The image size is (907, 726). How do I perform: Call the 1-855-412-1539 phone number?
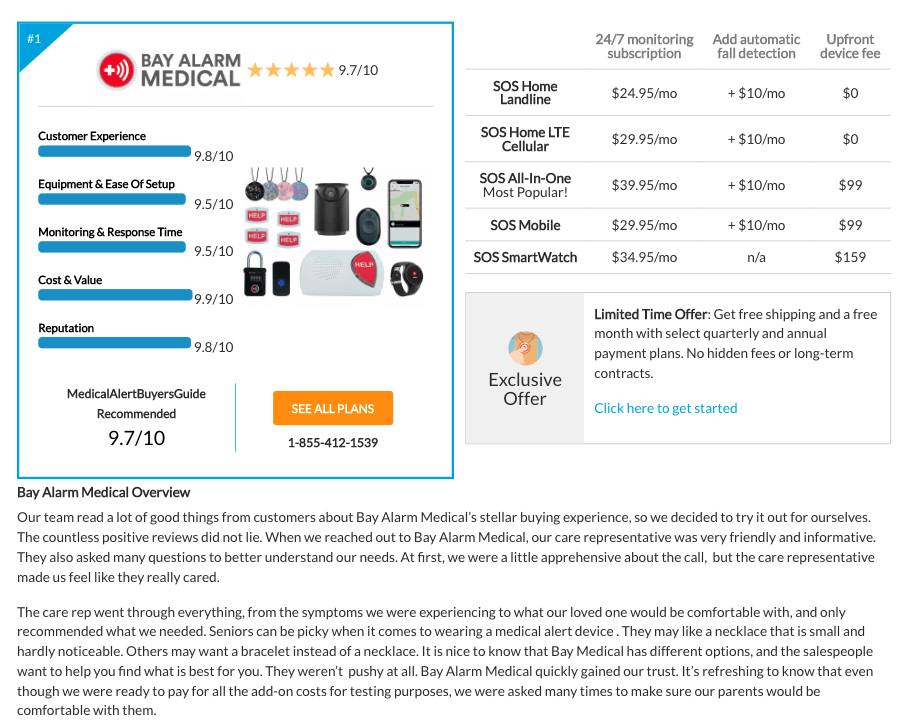click(333, 442)
